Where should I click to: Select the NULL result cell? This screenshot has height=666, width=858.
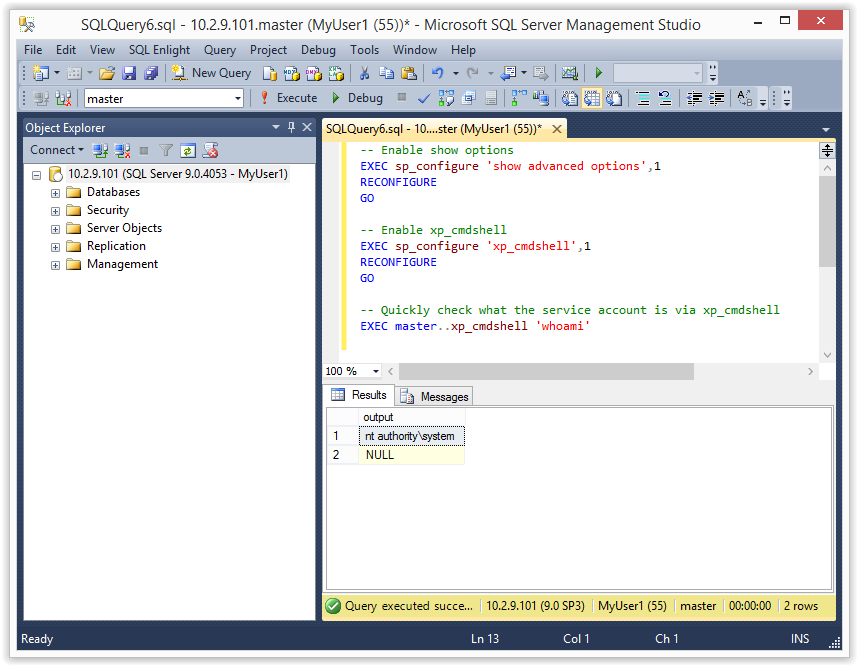(x=411, y=455)
